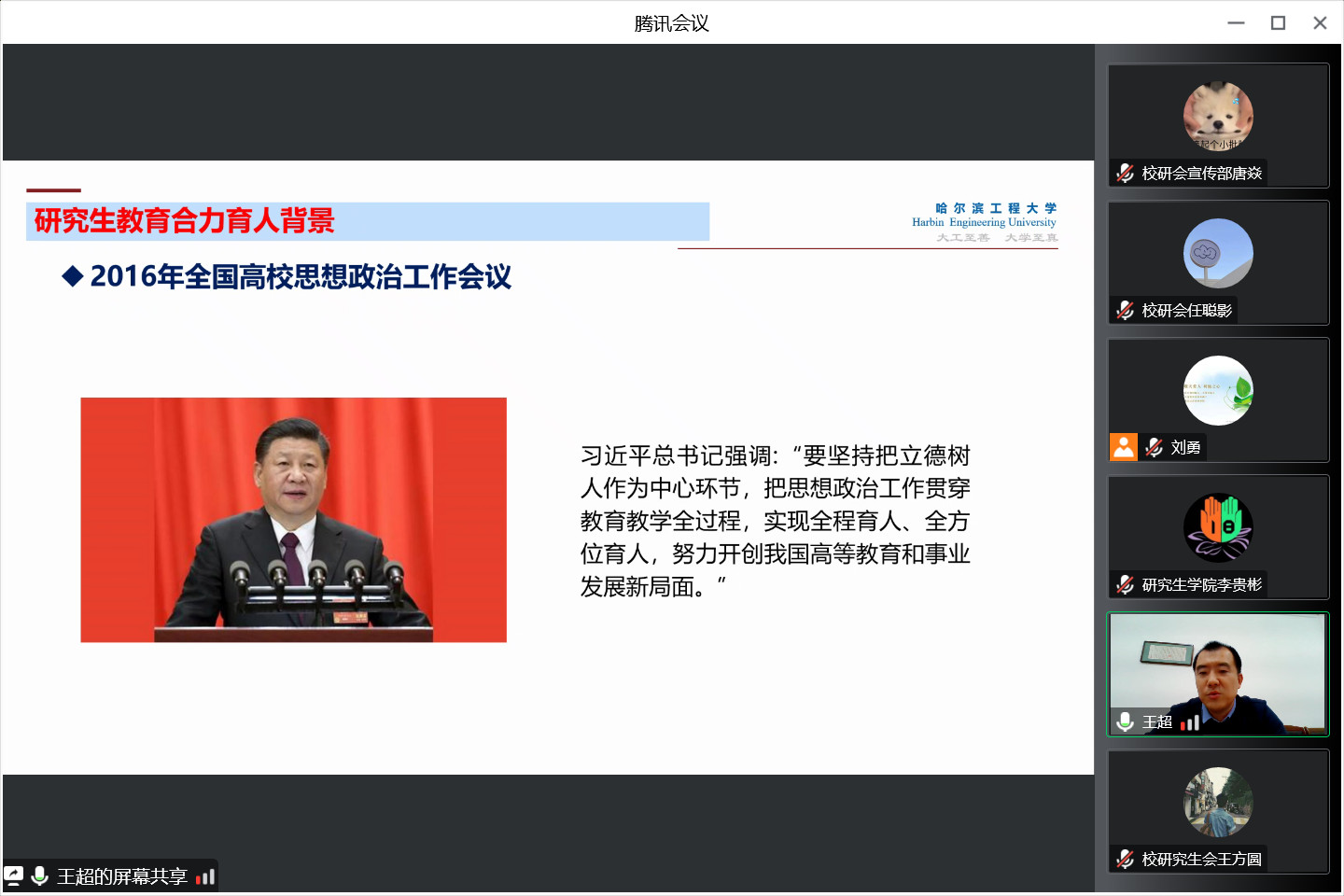Click network signal bars after 王超的屏幕共享
This screenshot has width=1344, height=896.
point(205,876)
